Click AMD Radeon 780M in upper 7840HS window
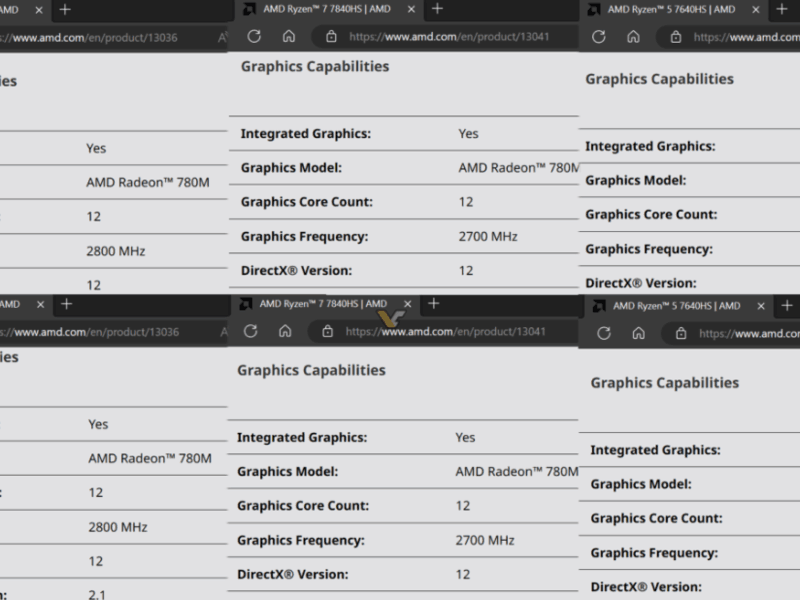 tap(518, 168)
